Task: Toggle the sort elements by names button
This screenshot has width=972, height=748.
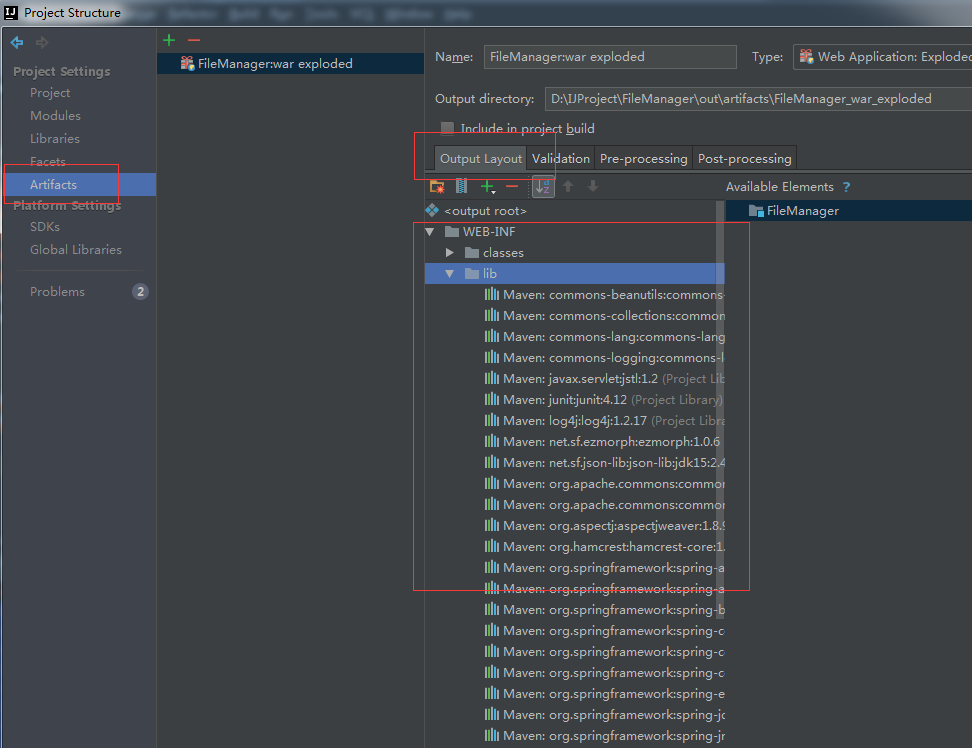Action: click(542, 186)
